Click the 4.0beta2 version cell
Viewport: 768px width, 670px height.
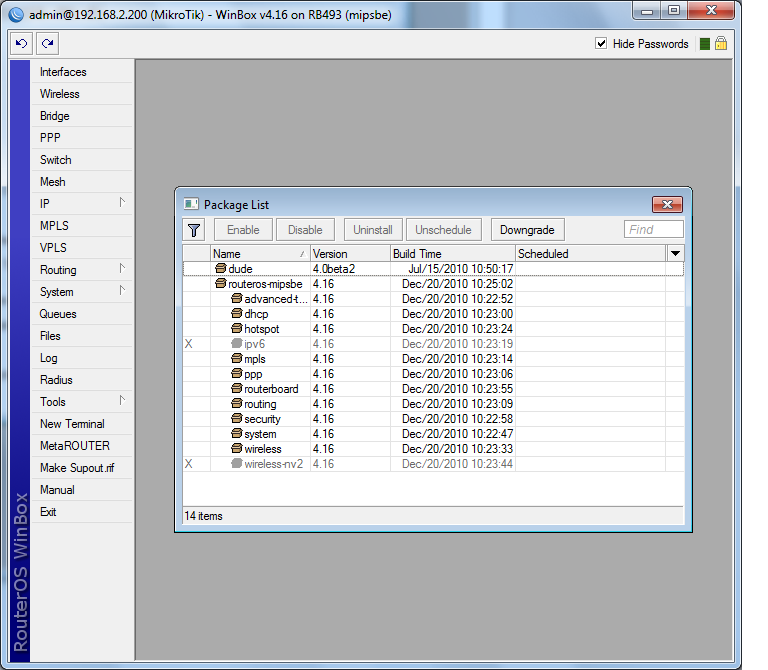350,269
